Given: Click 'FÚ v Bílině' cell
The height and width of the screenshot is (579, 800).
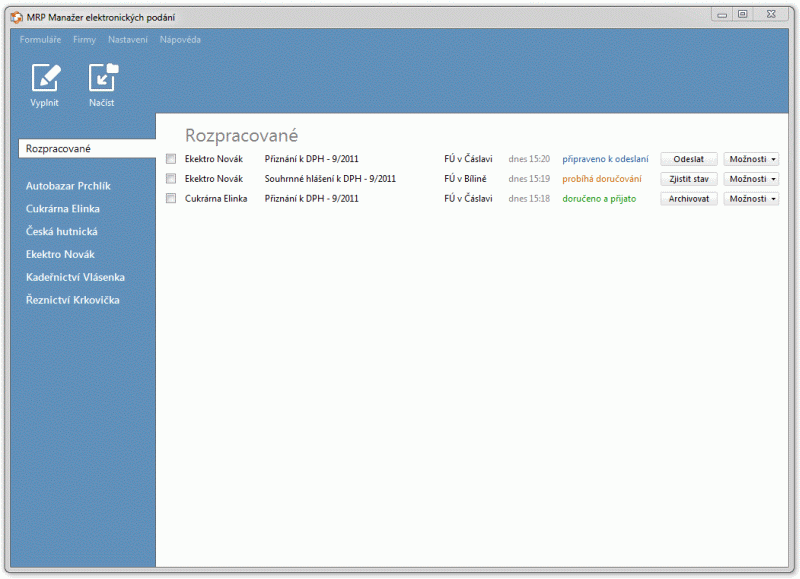Looking at the screenshot, I should pos(465,179).
